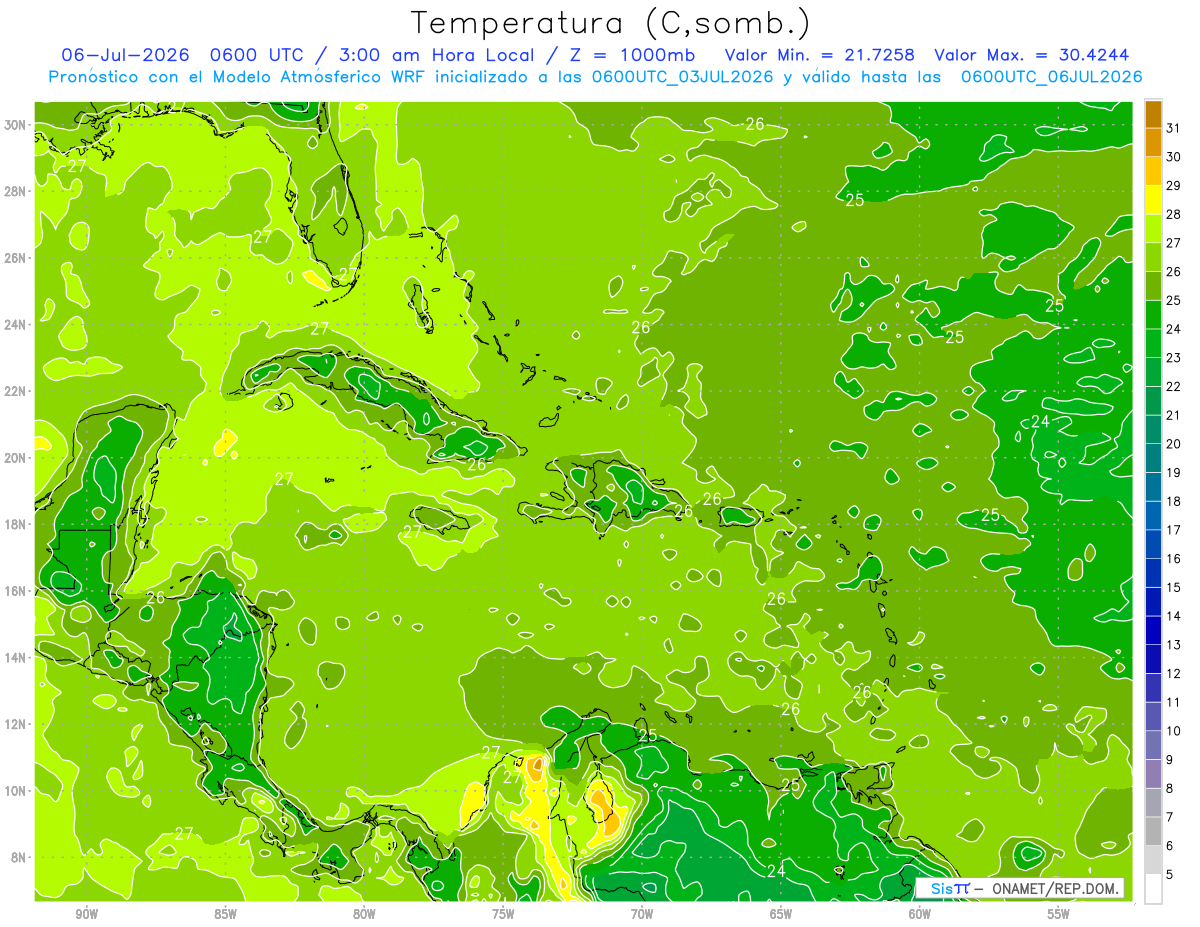Screen dimensions: 1200x927
Task: Pick the brown swatch above 31 on scale
Action: coord(1153,115)
